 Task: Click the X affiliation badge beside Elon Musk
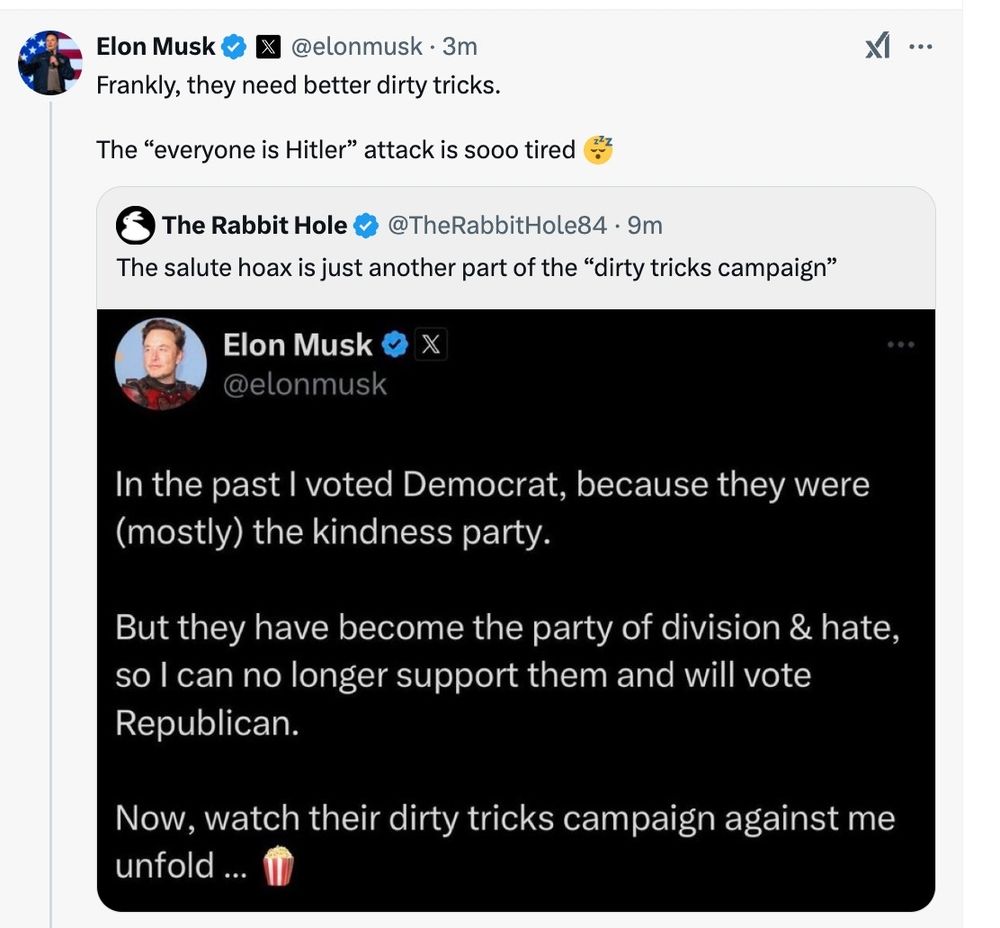268,46
